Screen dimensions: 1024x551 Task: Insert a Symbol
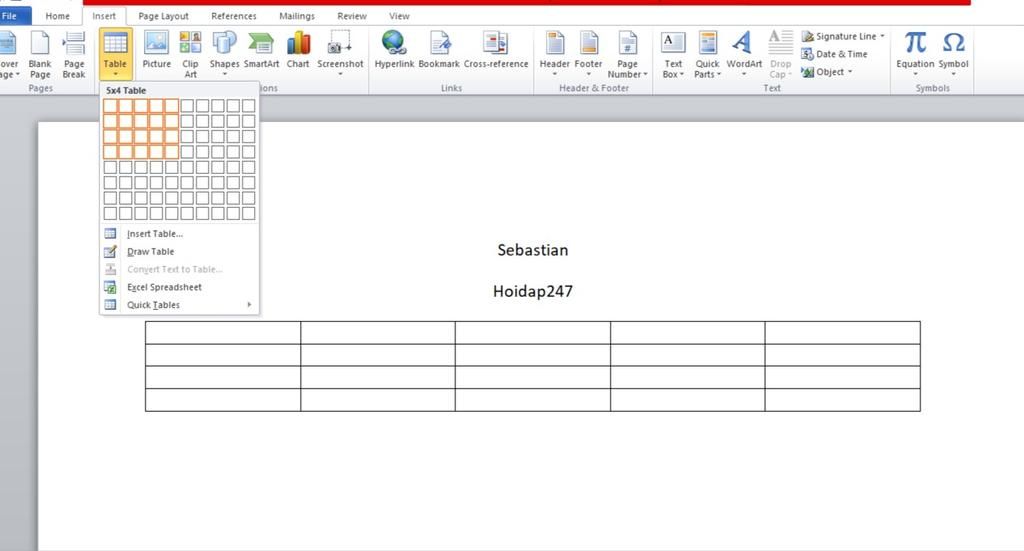pyautogui.click(x=953, y=54)
